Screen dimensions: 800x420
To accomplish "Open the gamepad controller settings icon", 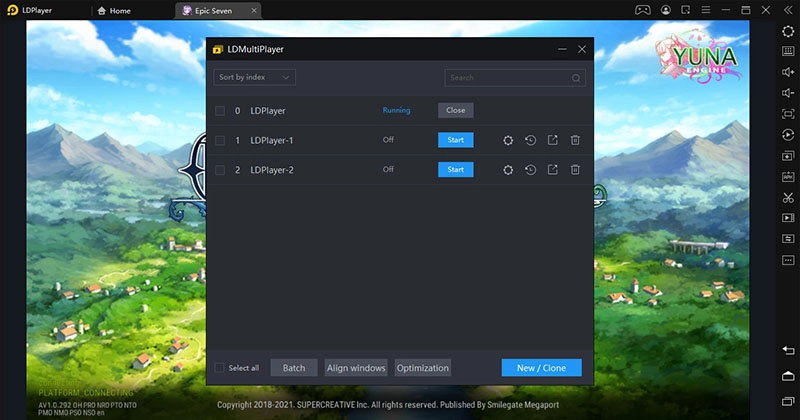I will [x=642, y=10].
